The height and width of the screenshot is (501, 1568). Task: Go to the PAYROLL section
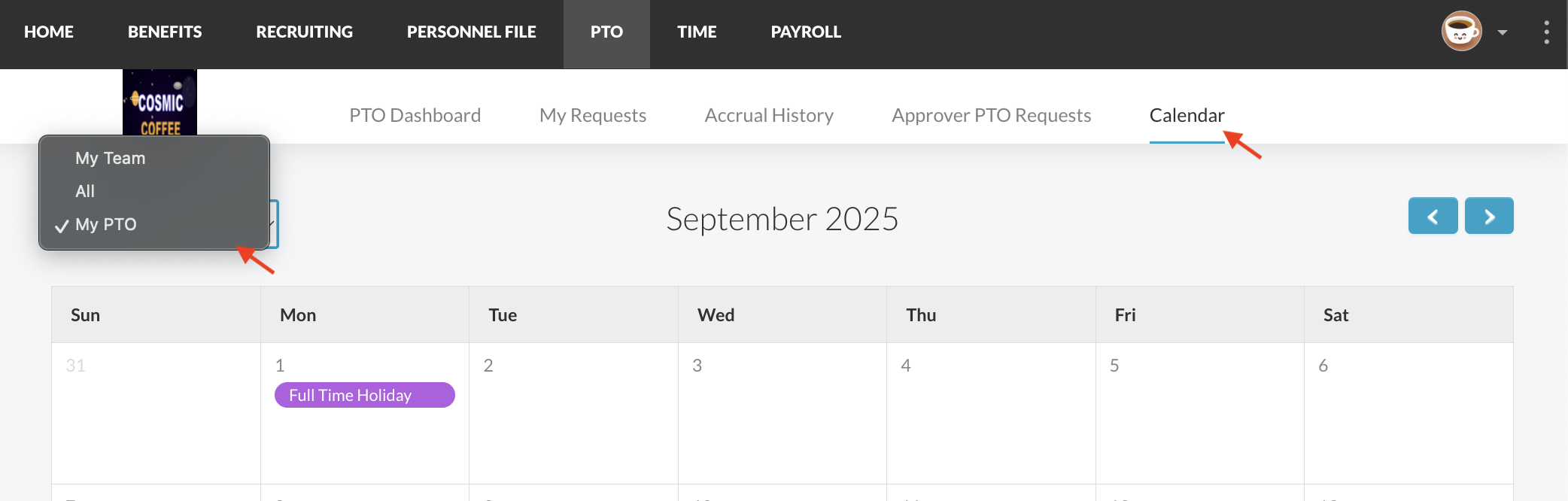(806, 32)
